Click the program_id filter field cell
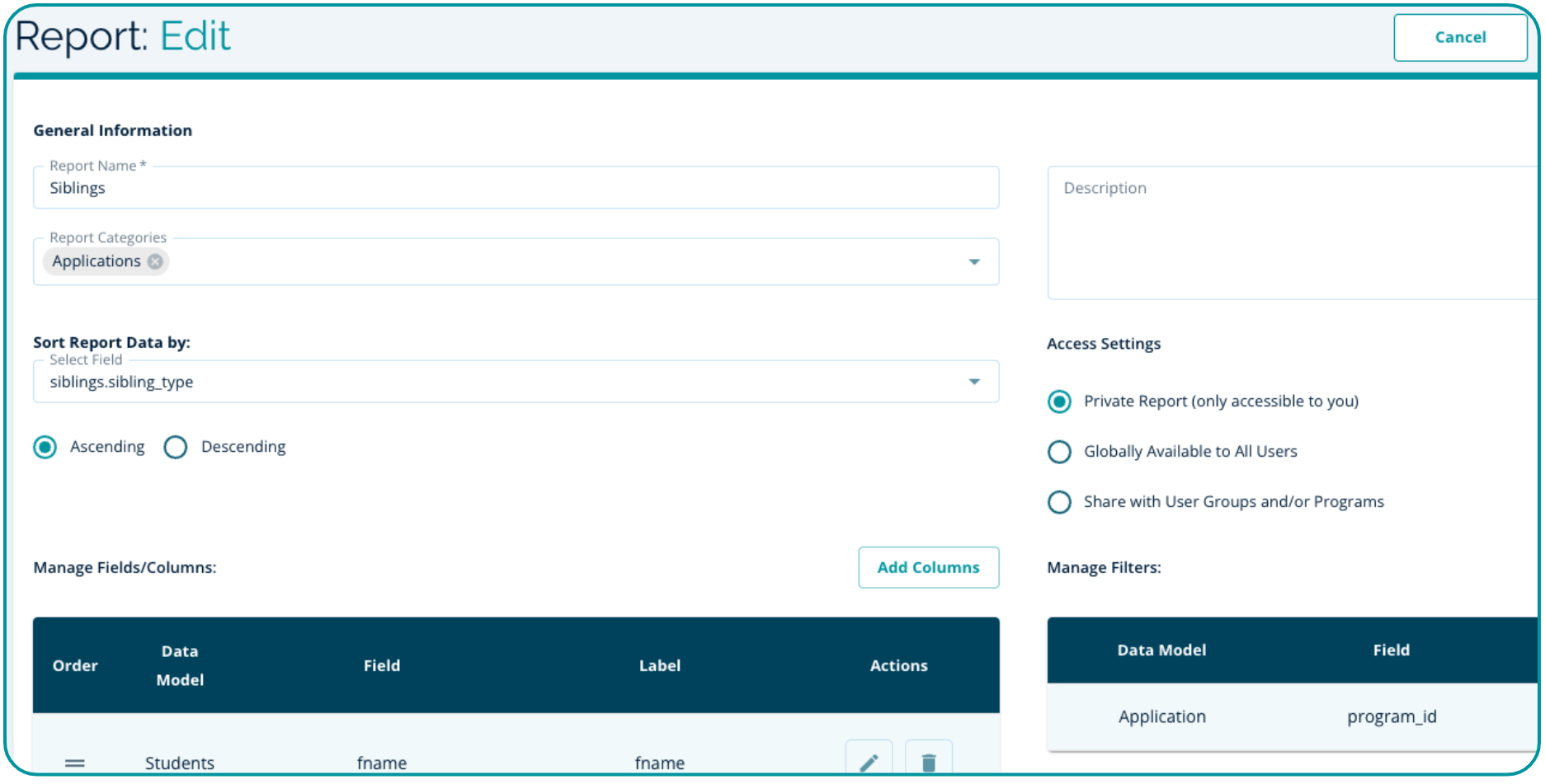The image size is (1545, 784). (x=1391, y=716)
